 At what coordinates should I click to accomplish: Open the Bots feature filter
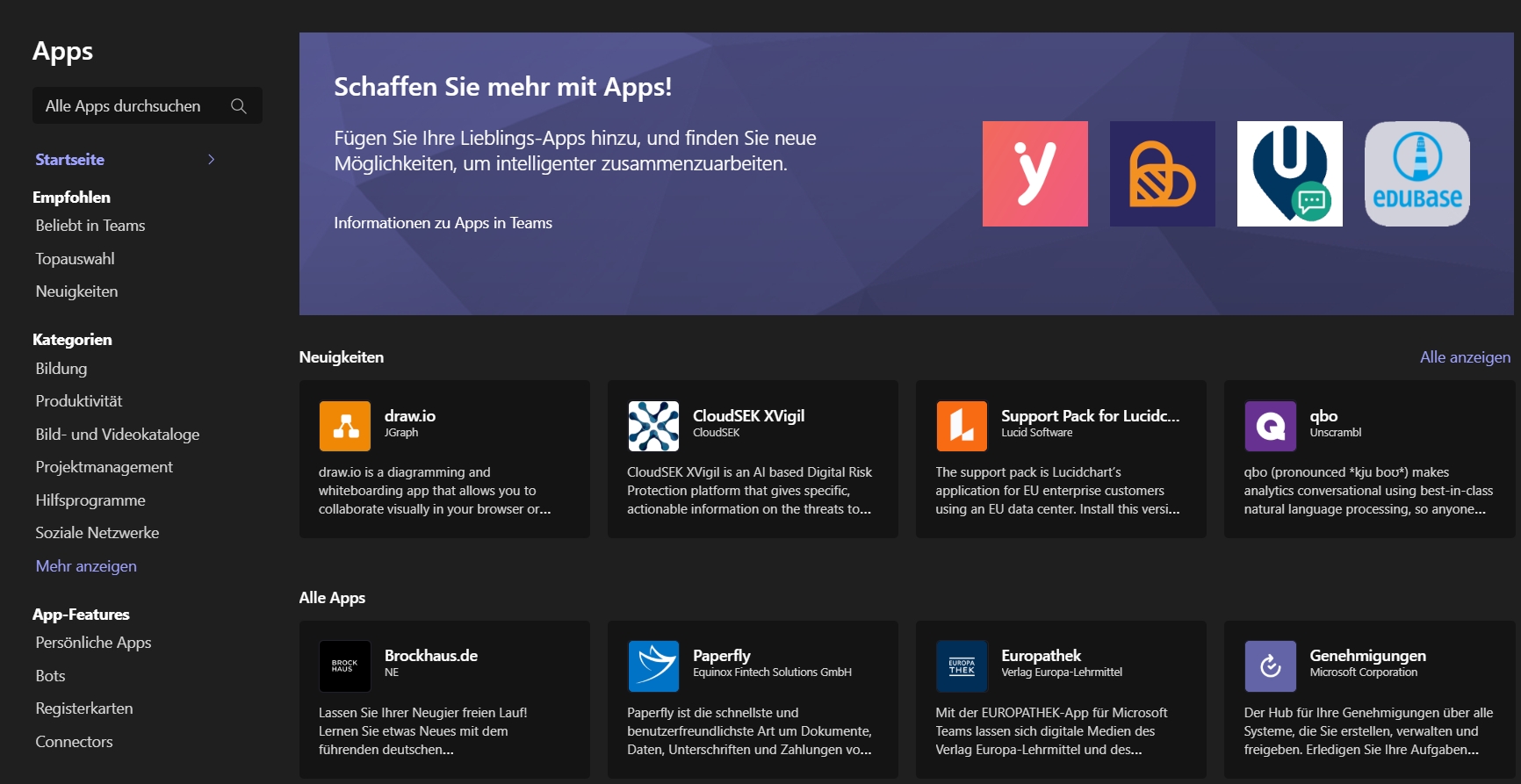(50, 676)
